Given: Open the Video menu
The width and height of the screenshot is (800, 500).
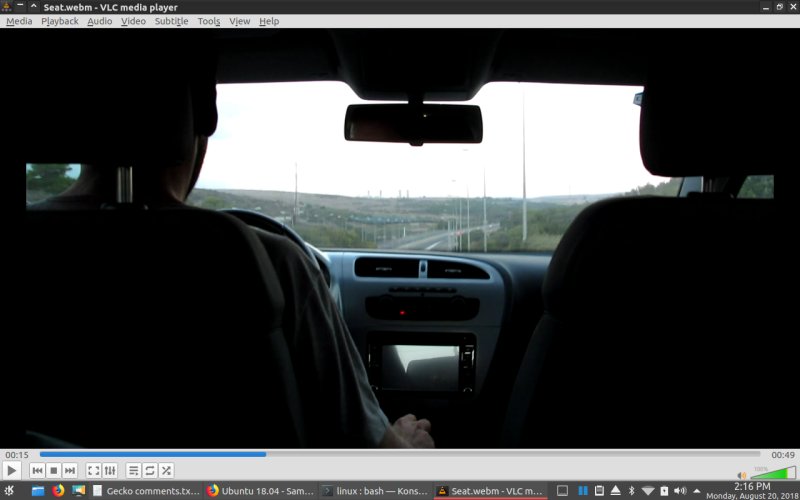Looking at the screenshot, I should click(133, 21).
